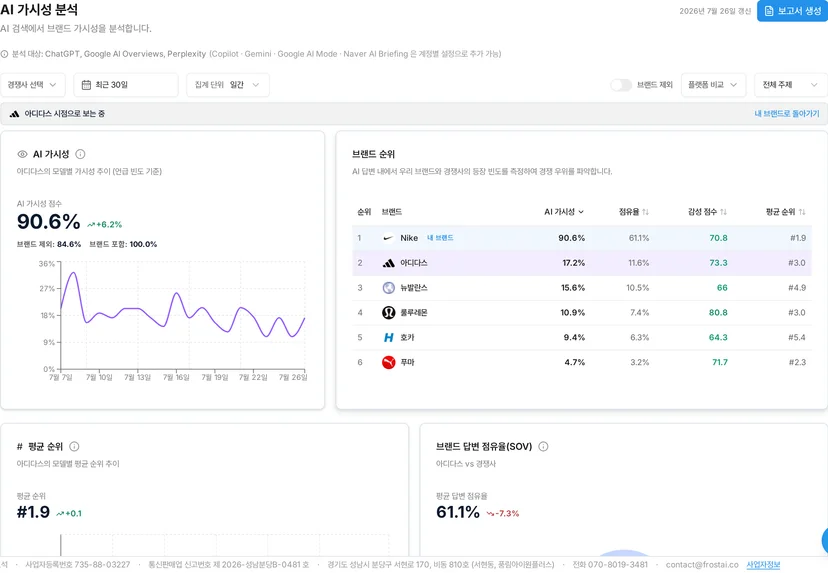
Task: Click the 61.1% 평균 답변 점유율 value
Action: (458, 512)
